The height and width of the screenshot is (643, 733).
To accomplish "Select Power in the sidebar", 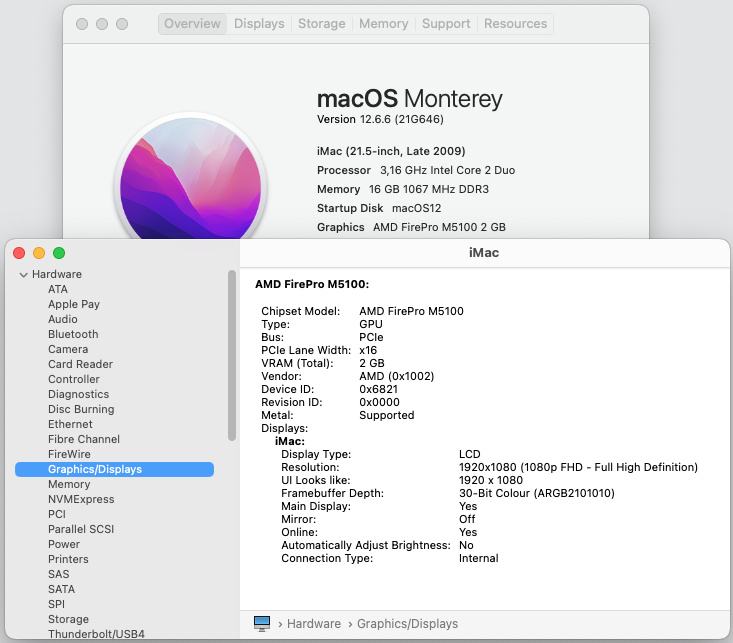I will [64, 544].
